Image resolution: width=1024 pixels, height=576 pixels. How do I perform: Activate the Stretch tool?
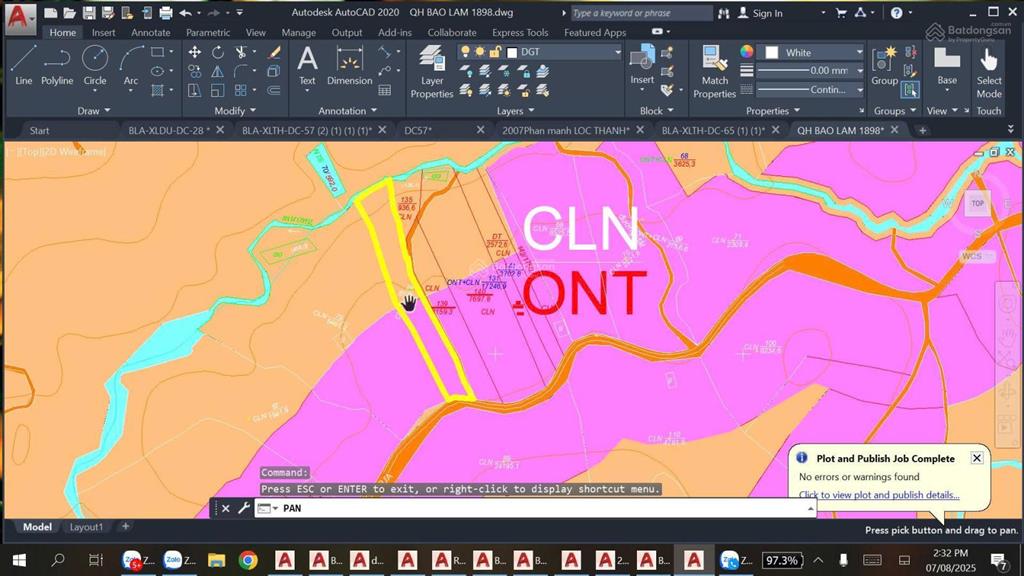click(195, 90)
